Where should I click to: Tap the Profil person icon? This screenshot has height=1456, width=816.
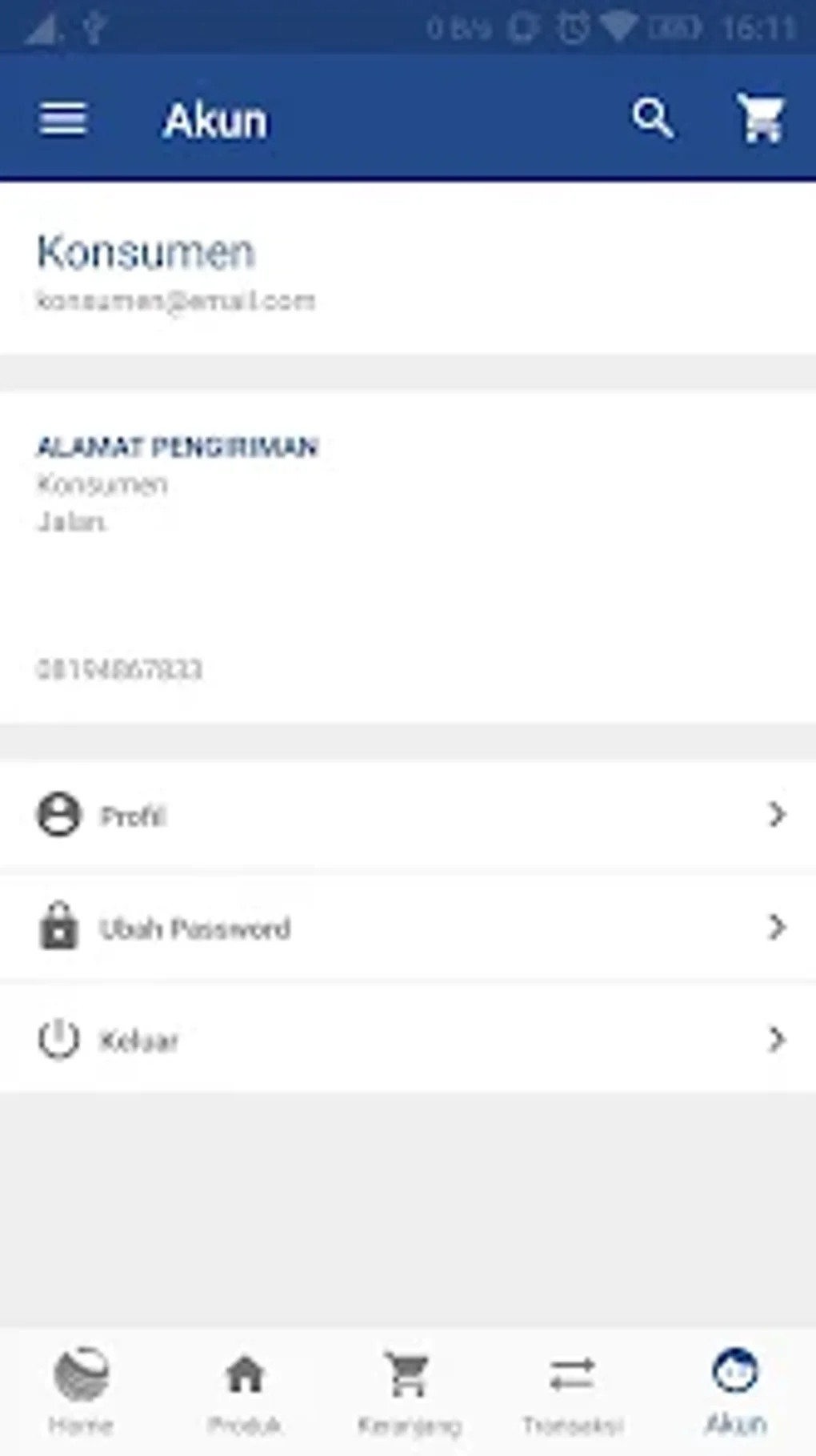[58, 815]
